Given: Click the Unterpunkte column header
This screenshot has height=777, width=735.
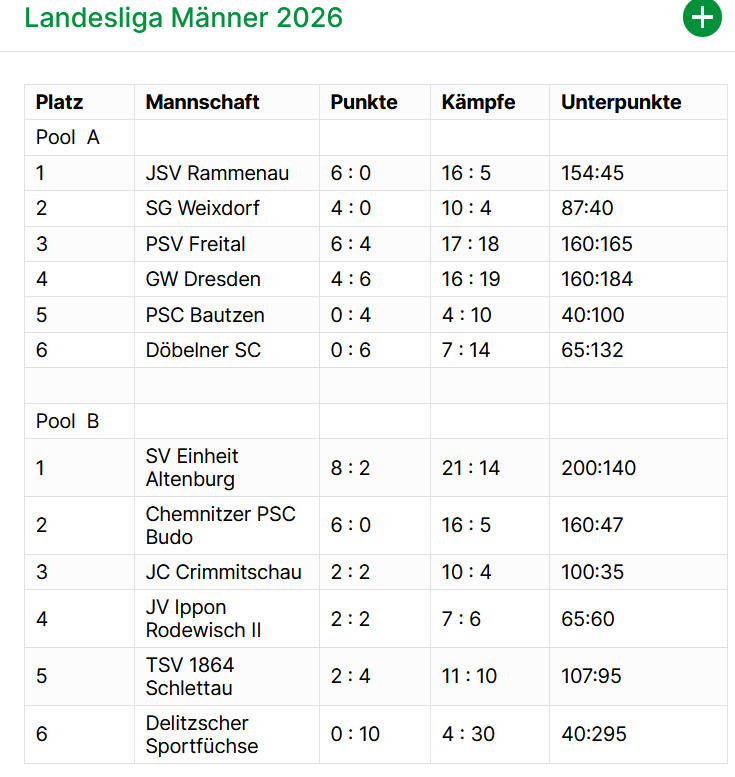Looking at the screenshot, I should (x=621, y=102).
